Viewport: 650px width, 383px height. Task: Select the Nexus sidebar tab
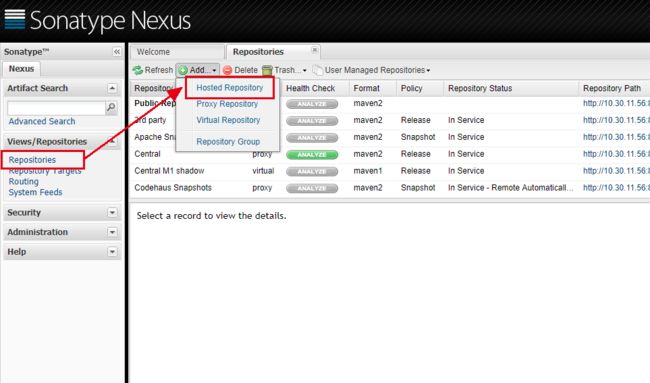click(22, 68)
